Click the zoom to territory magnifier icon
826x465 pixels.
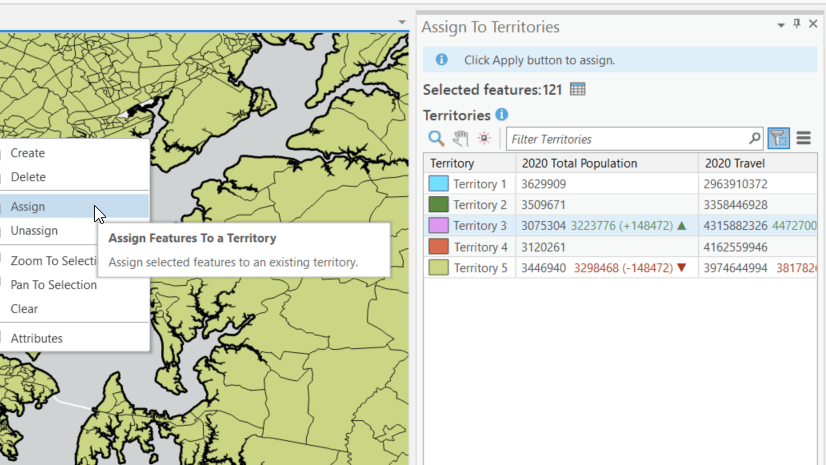pos(436,139)
